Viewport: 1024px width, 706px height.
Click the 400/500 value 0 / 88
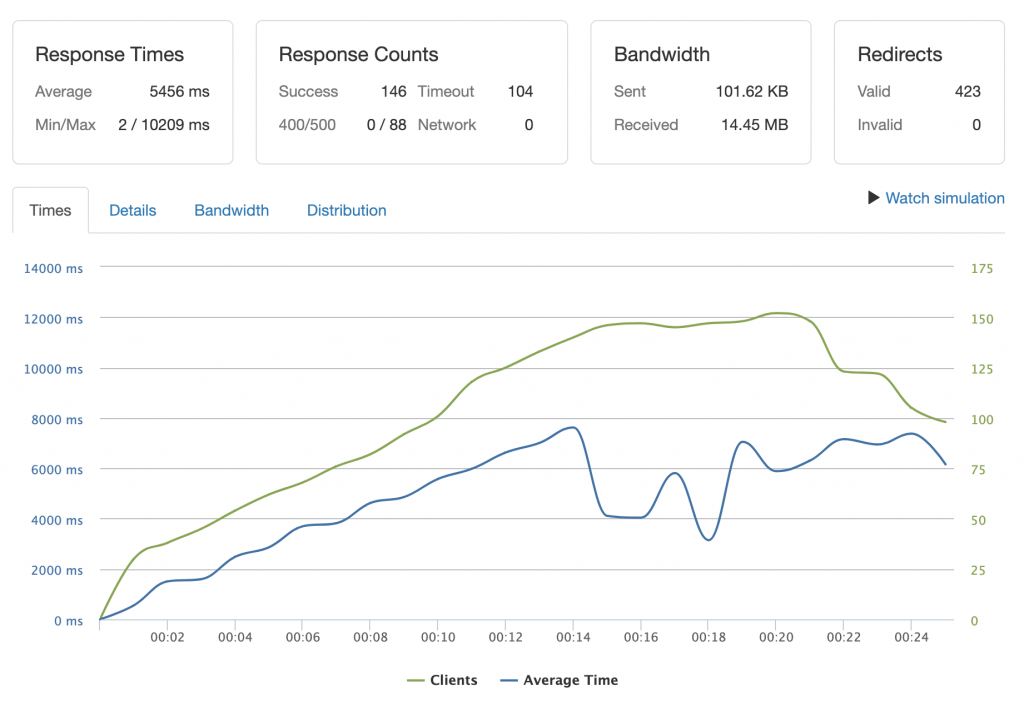pyautogui.click(x=387, y=125)
